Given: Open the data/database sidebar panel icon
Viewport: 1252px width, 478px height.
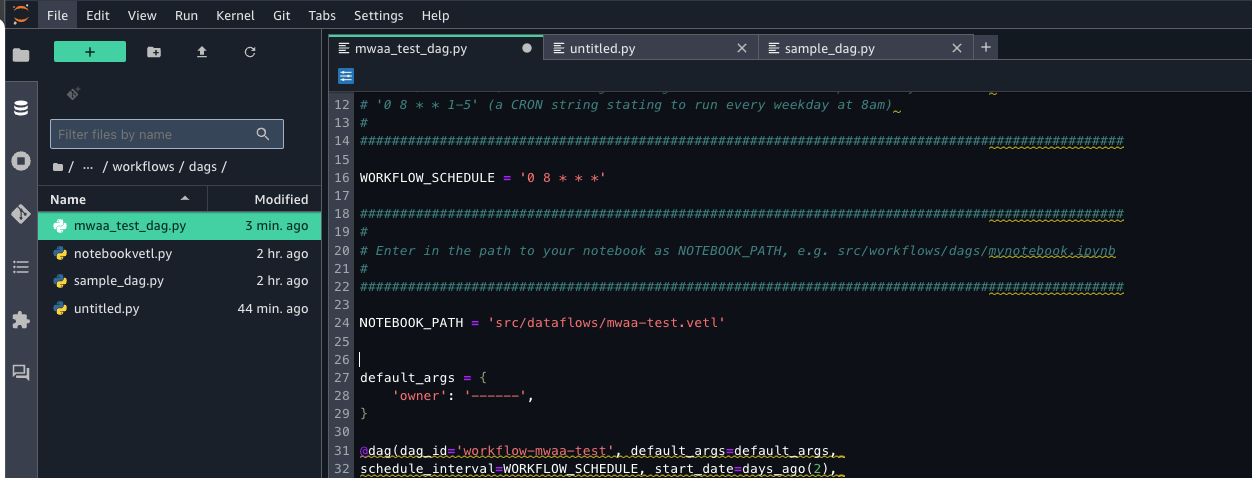Looking at the screenshot, I should pyautogui.click(x=20, y=108).
